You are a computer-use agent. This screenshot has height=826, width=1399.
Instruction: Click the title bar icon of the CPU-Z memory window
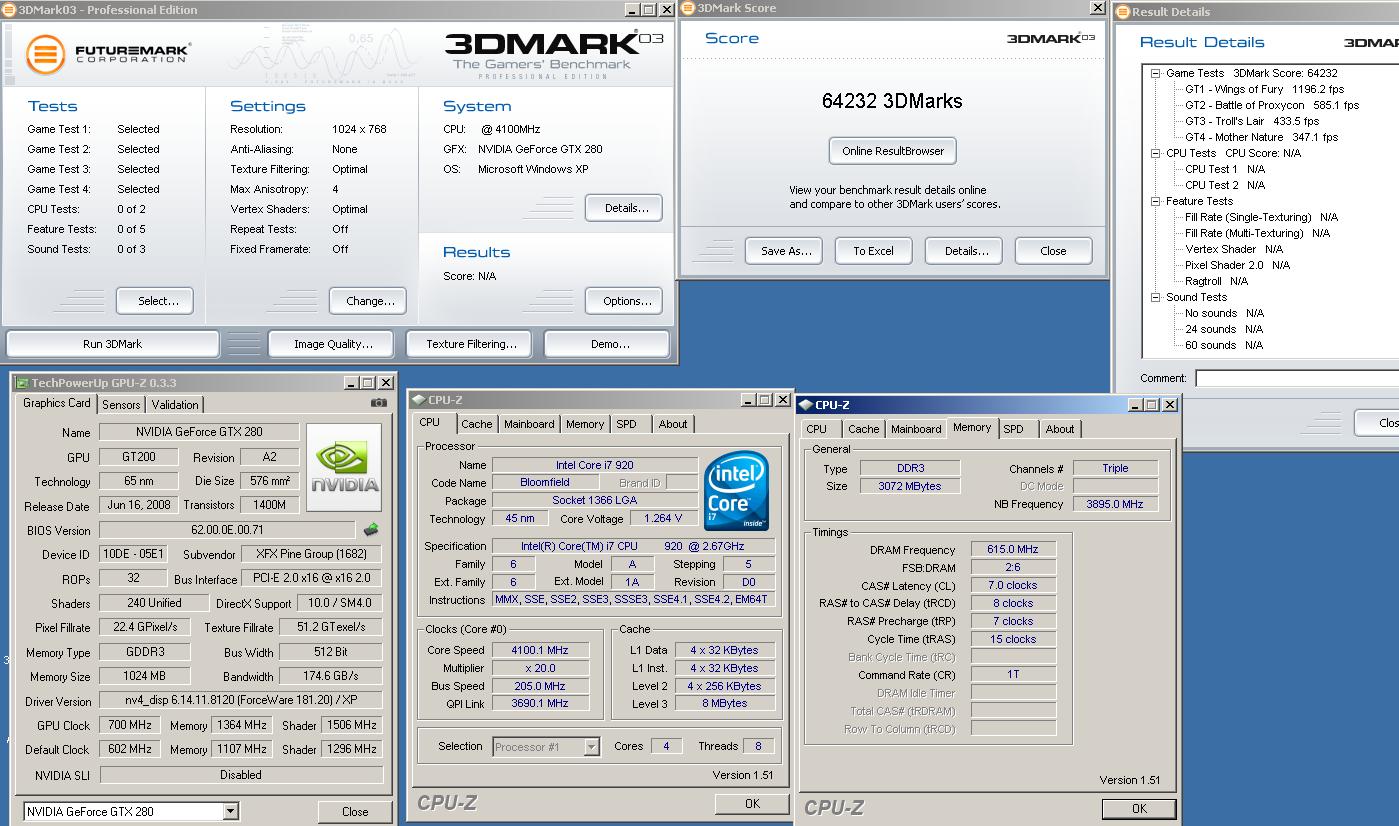coord(806,405)
